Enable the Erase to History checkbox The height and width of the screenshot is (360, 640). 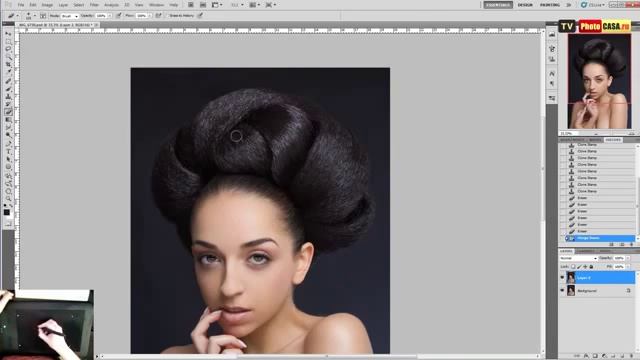click(x=167, y=16)
